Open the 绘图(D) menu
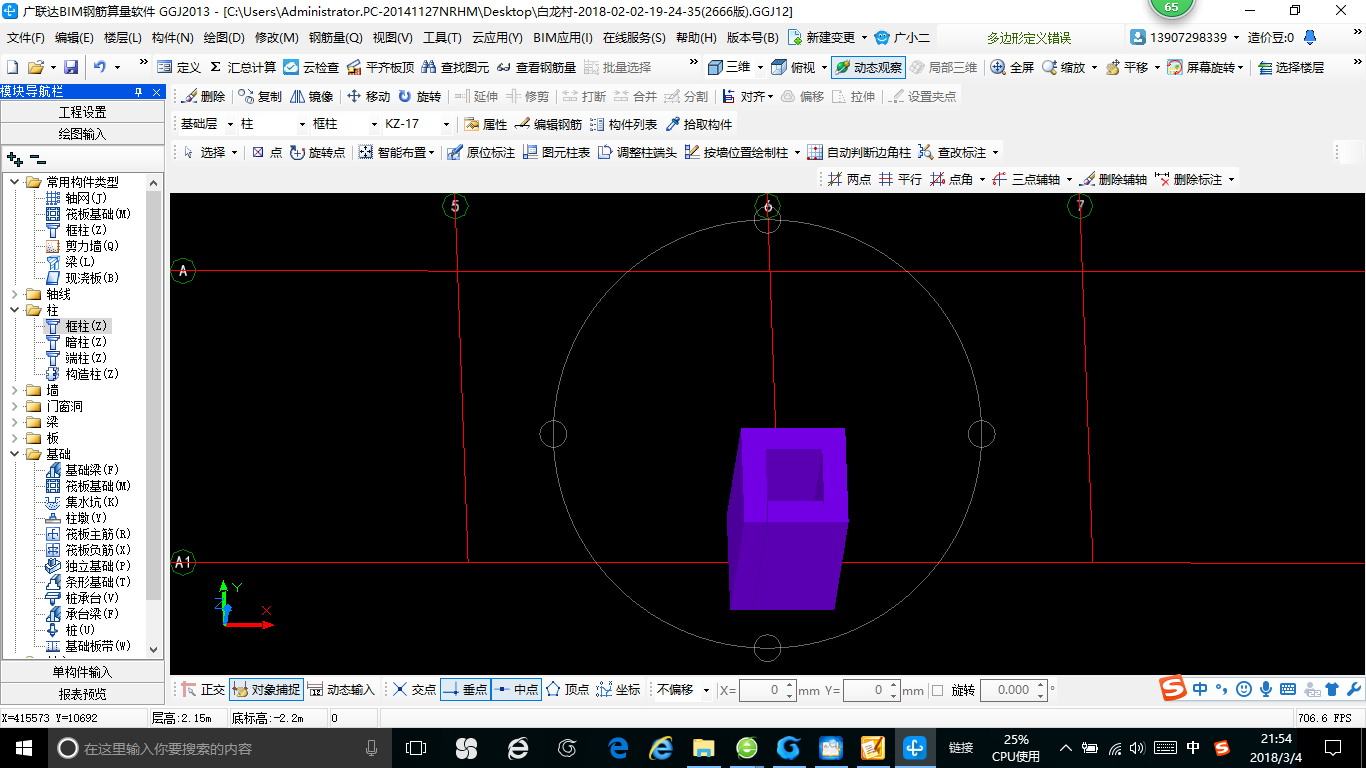1366x768 pixels. tap(223, 38)
